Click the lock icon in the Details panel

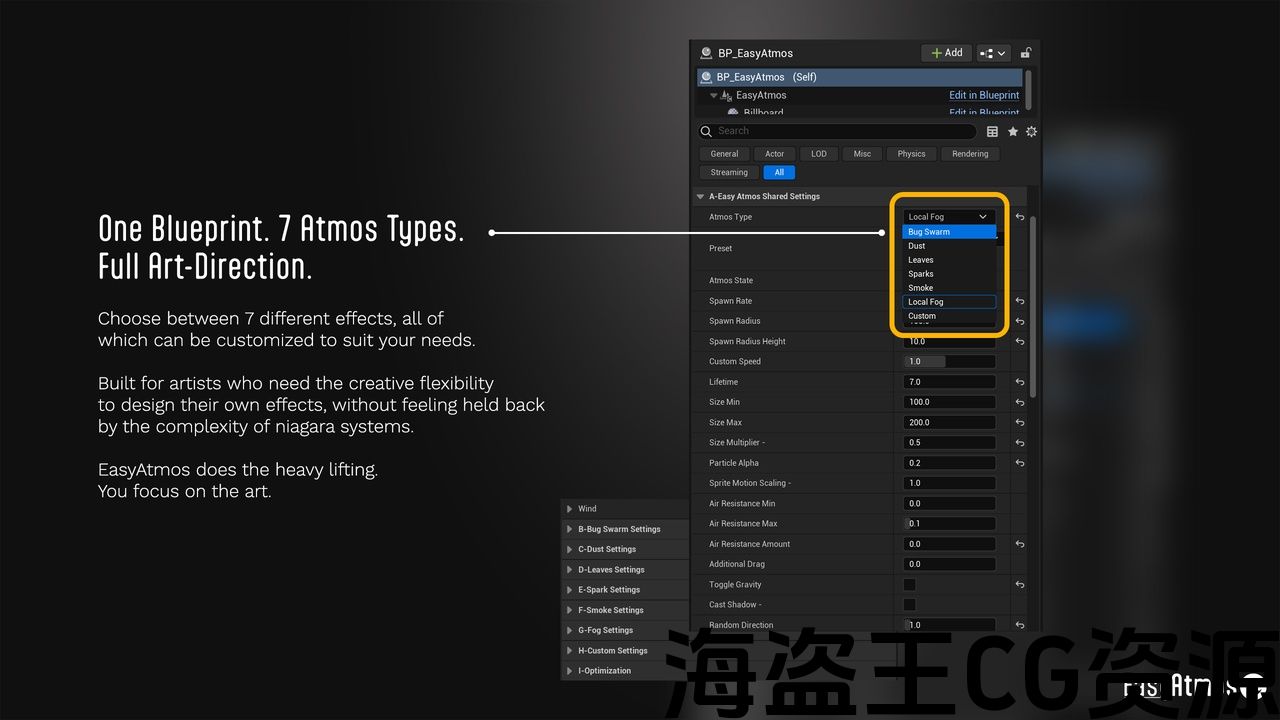(1025, 53)
